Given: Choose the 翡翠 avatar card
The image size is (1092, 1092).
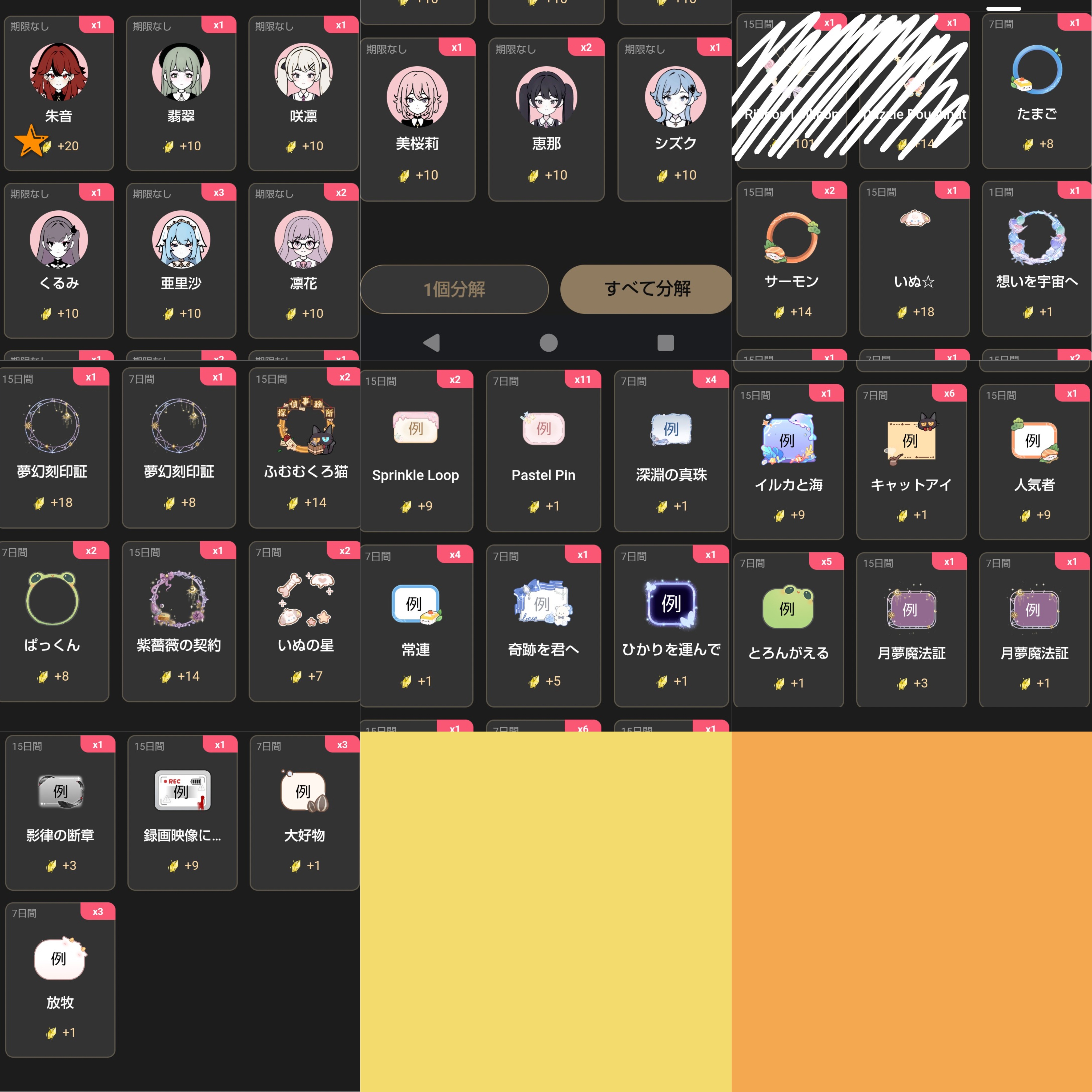Looking at the screenshot, I should tap(181, 93).
